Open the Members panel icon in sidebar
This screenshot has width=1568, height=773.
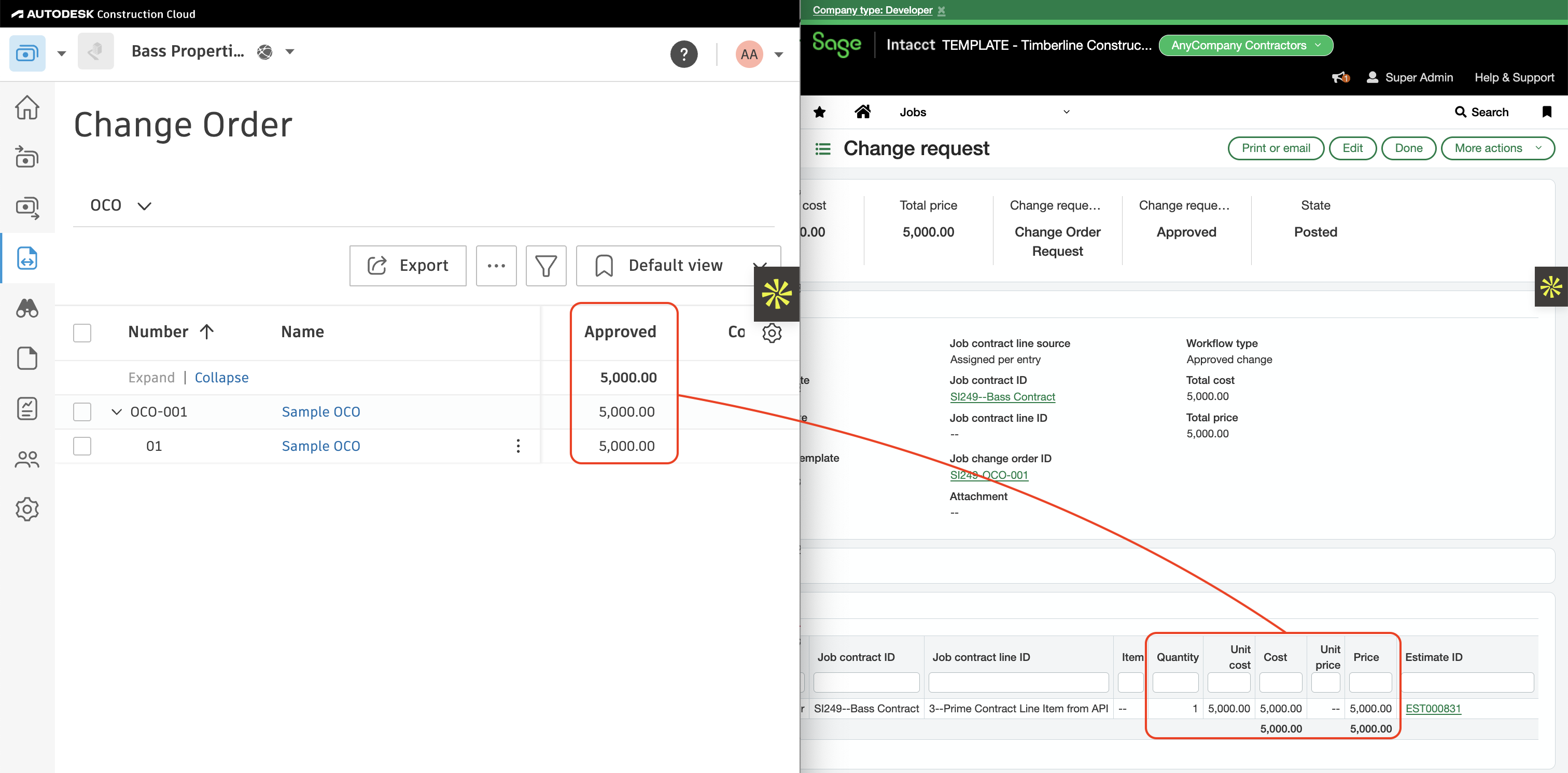tap(27, 459)
